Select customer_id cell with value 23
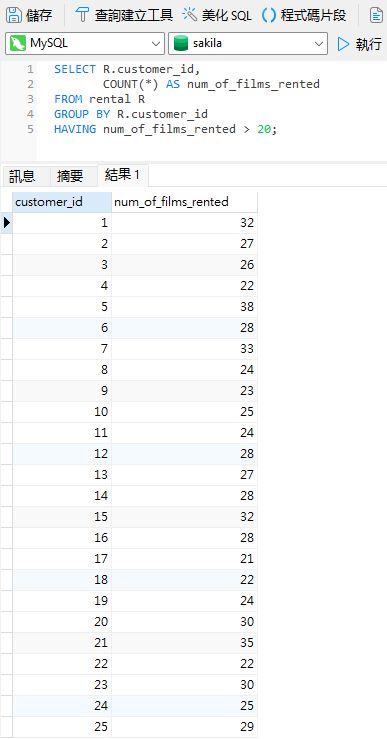 tap(62, 684)
